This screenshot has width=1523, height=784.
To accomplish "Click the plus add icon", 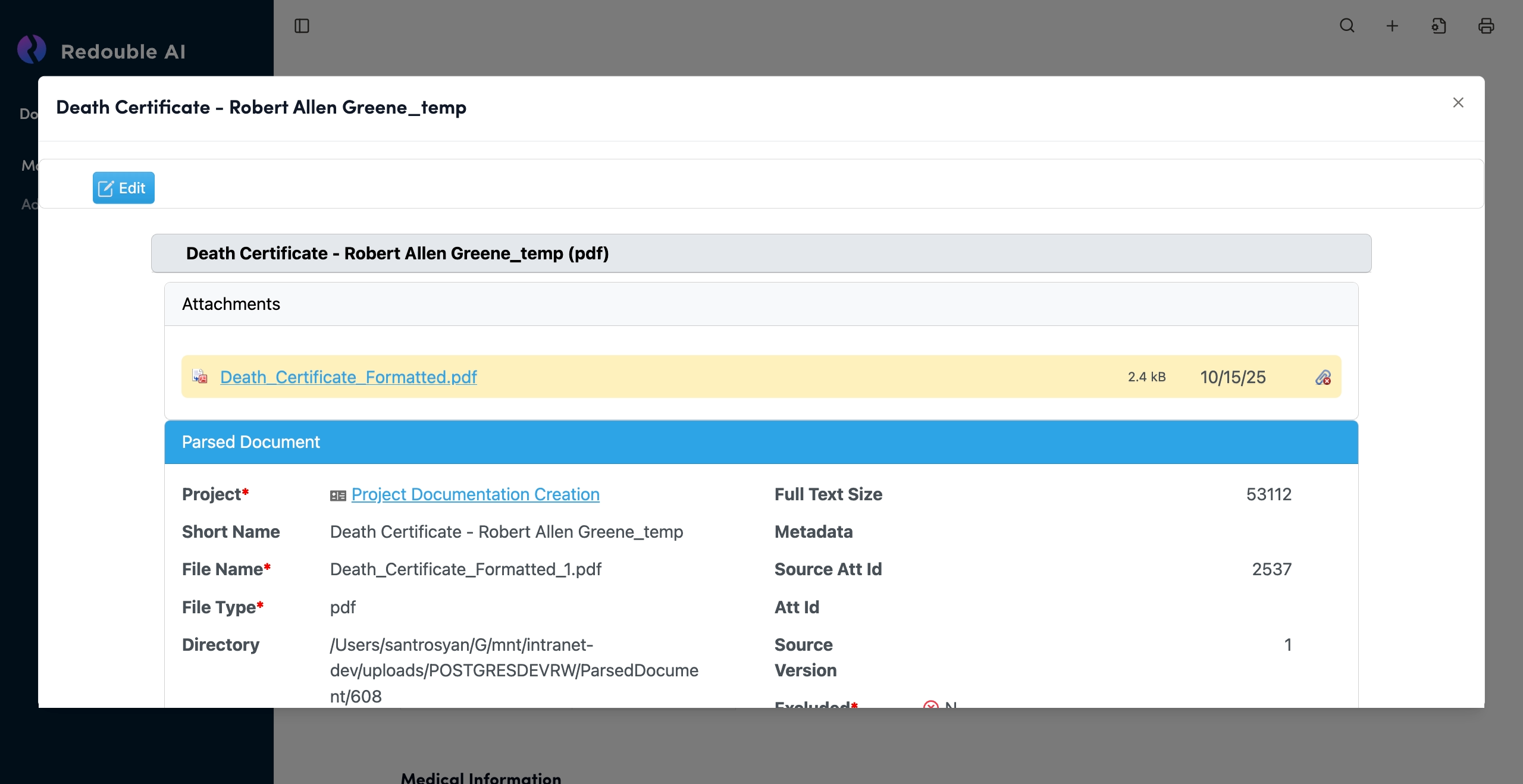I will pos(1392,26).
